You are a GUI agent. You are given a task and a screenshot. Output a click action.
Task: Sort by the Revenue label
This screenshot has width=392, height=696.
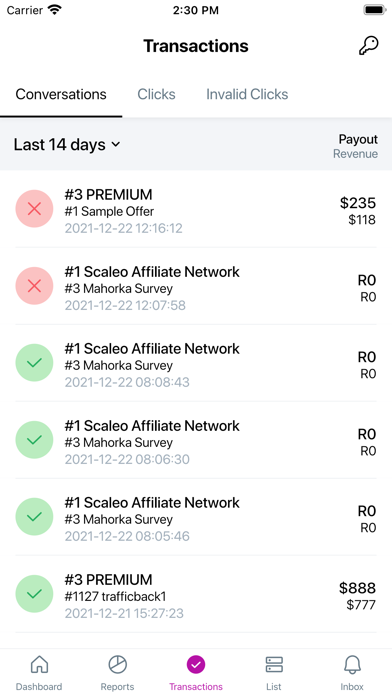click(x=356, y=154)
